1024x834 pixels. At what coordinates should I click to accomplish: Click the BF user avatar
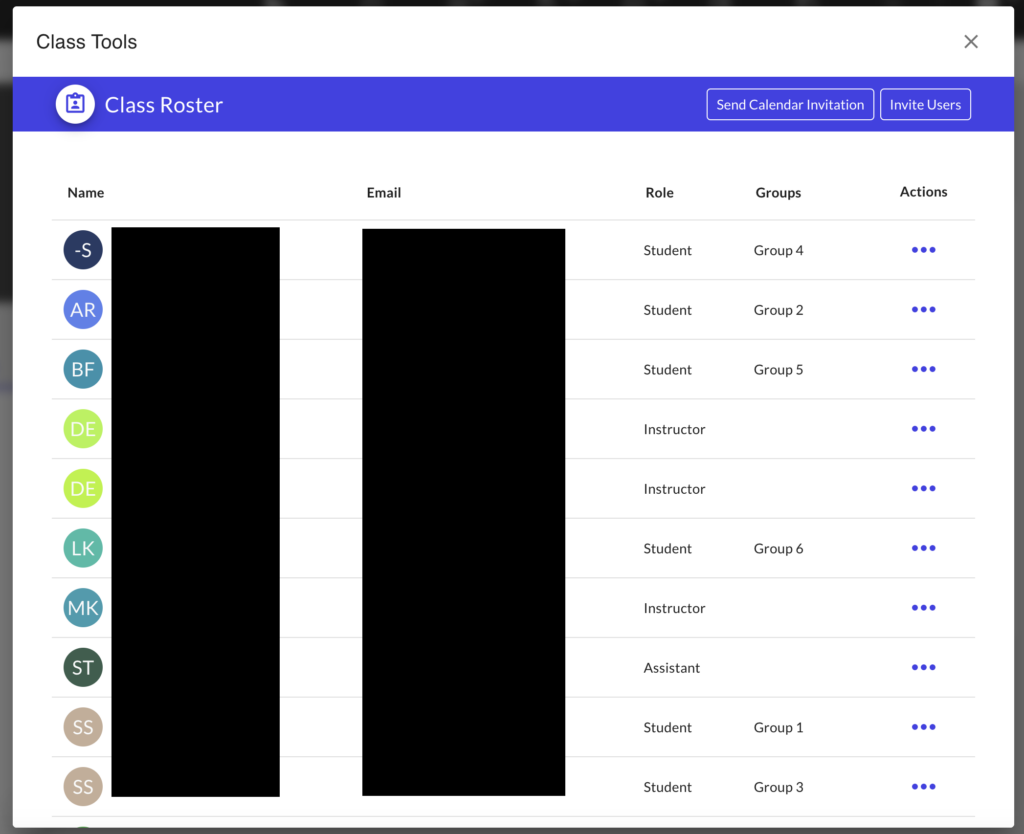[83, 369]
